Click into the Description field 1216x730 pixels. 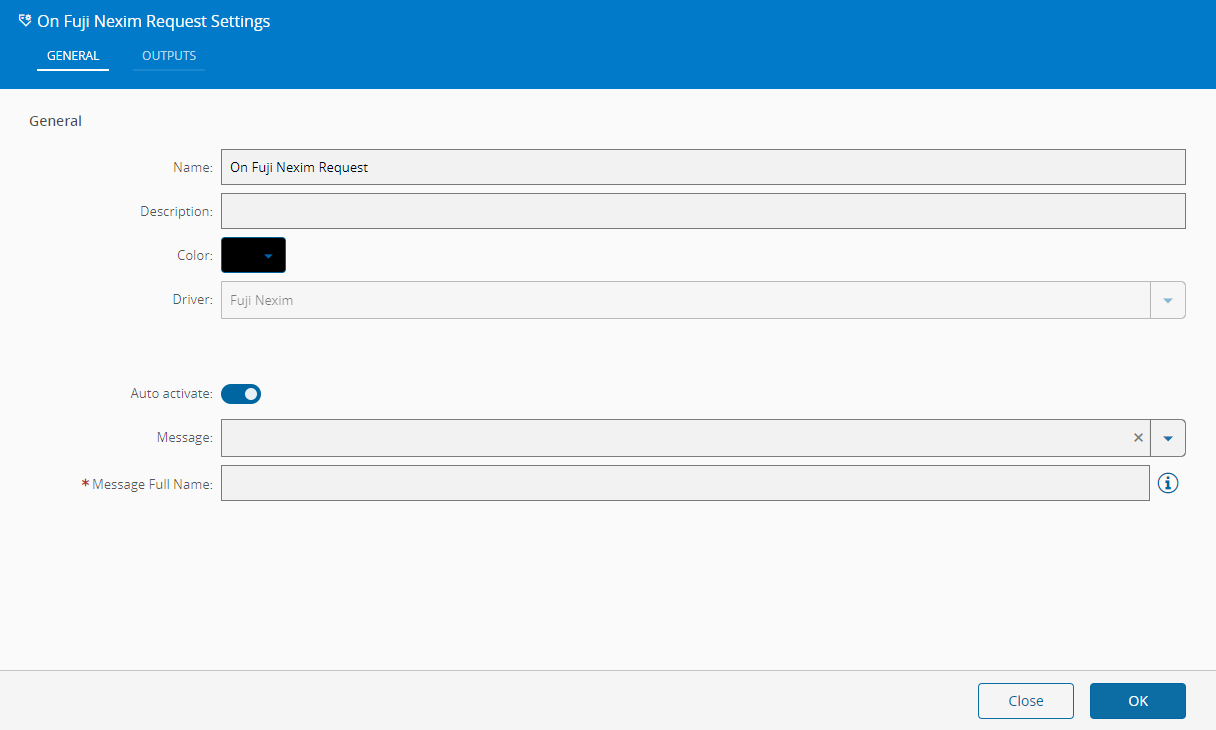coord(703,211)
